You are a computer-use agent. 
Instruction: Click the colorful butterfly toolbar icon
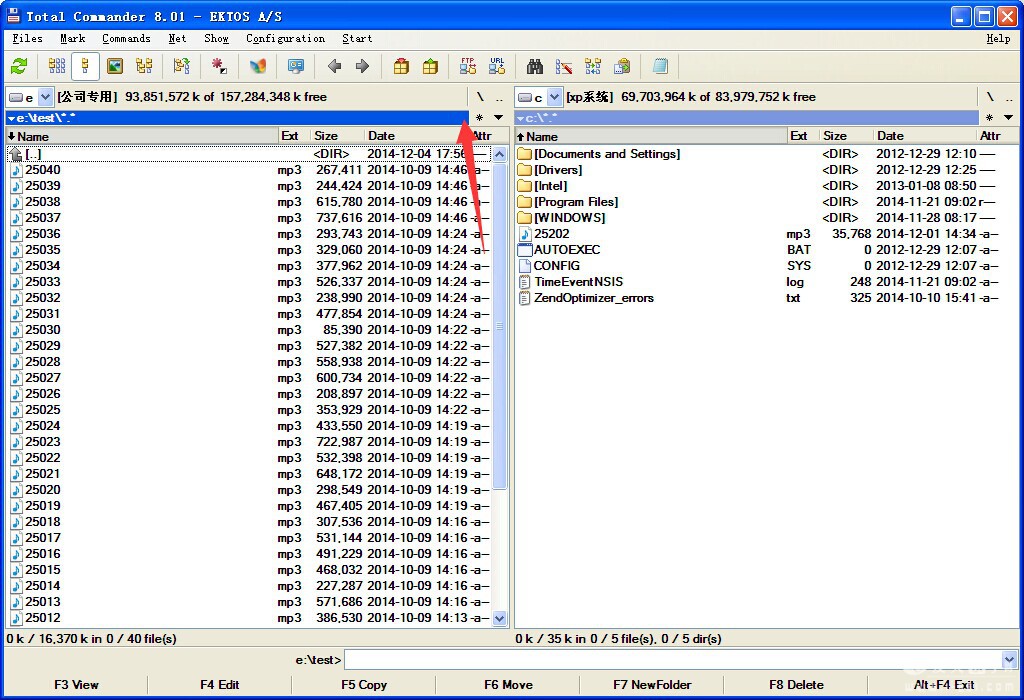click(258, 66)
